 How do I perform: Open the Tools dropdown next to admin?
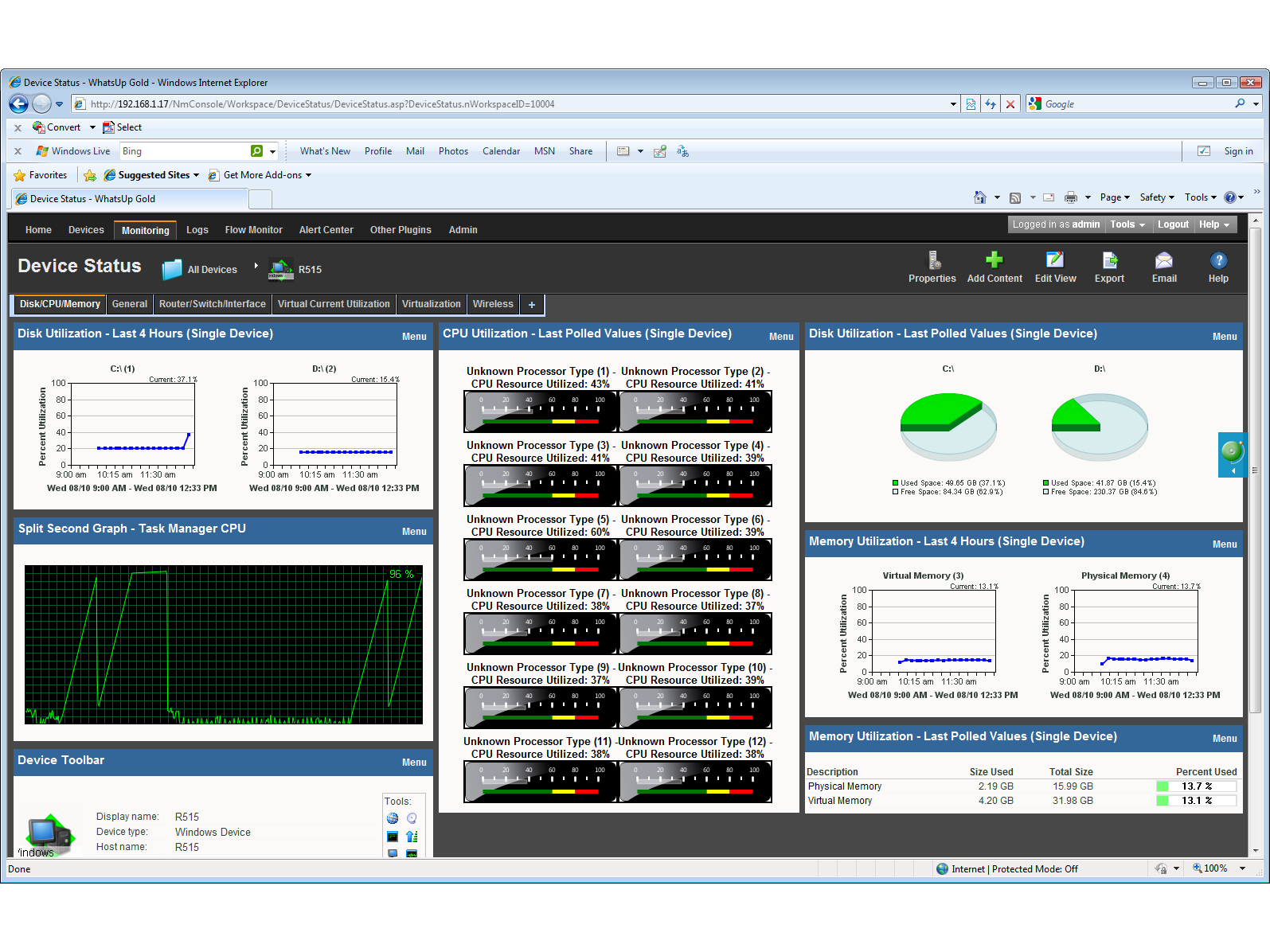coord(1127,224)
